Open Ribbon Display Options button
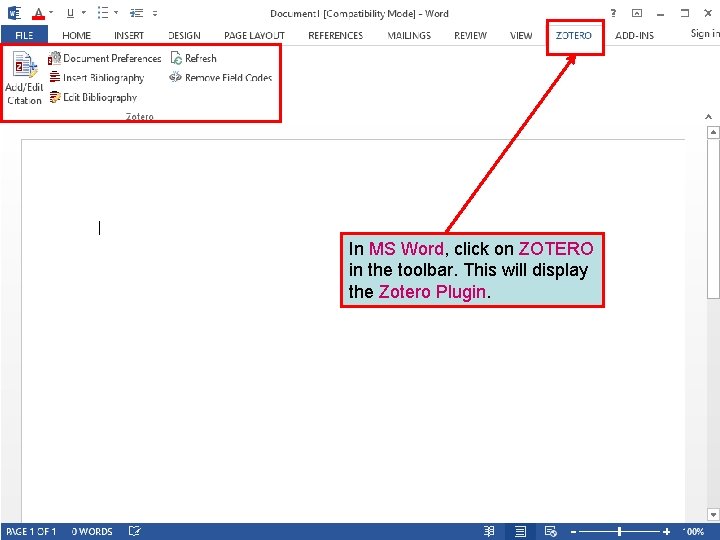The image size is (720, 540). (637, 13)
